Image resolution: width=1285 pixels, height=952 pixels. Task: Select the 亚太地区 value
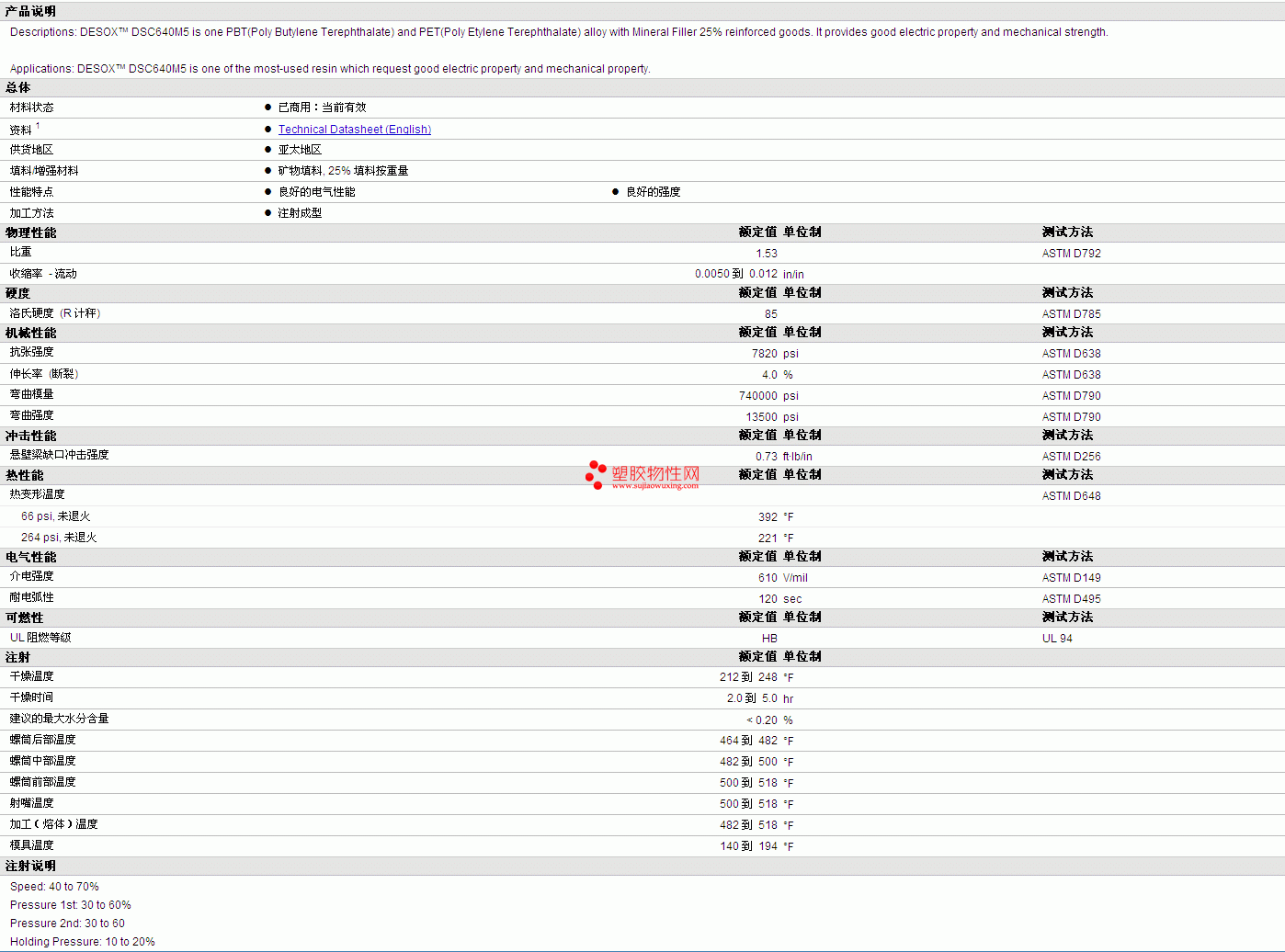[300, 150]
